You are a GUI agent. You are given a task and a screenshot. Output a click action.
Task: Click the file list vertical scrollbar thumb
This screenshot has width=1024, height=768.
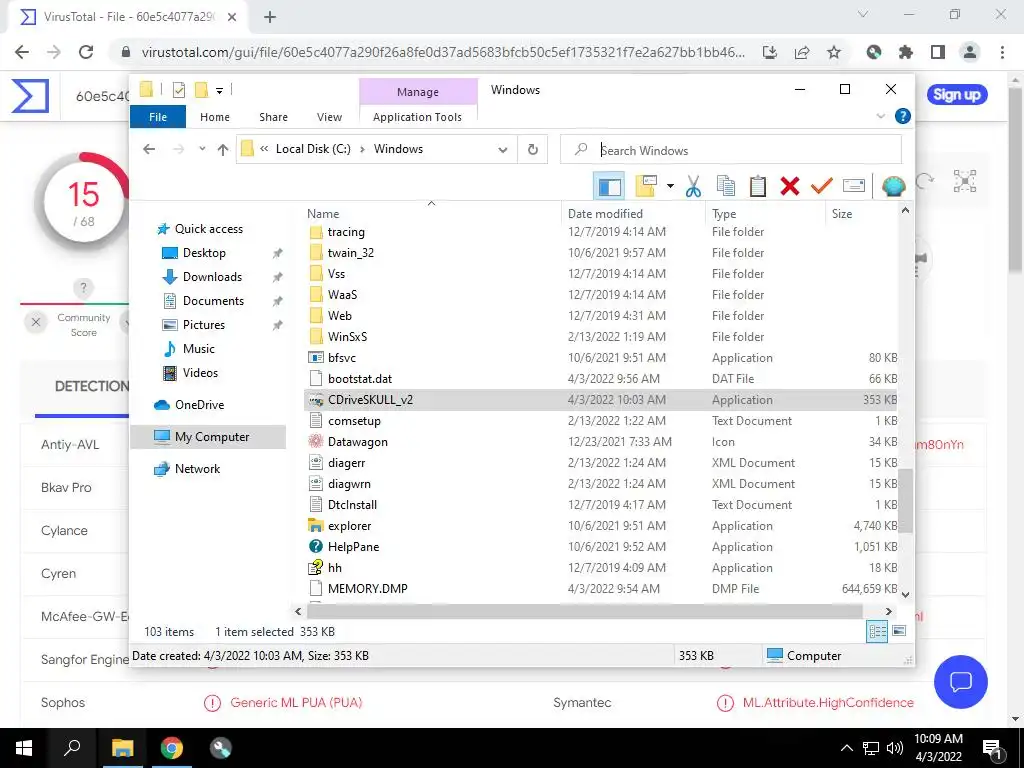coord(905,500)
